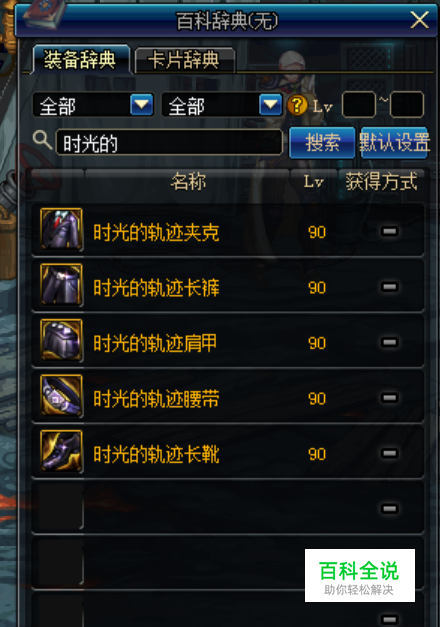Viewport: 440px width, 627px height.
Task: Click the 搜索 search button
Action: [322, 142]
